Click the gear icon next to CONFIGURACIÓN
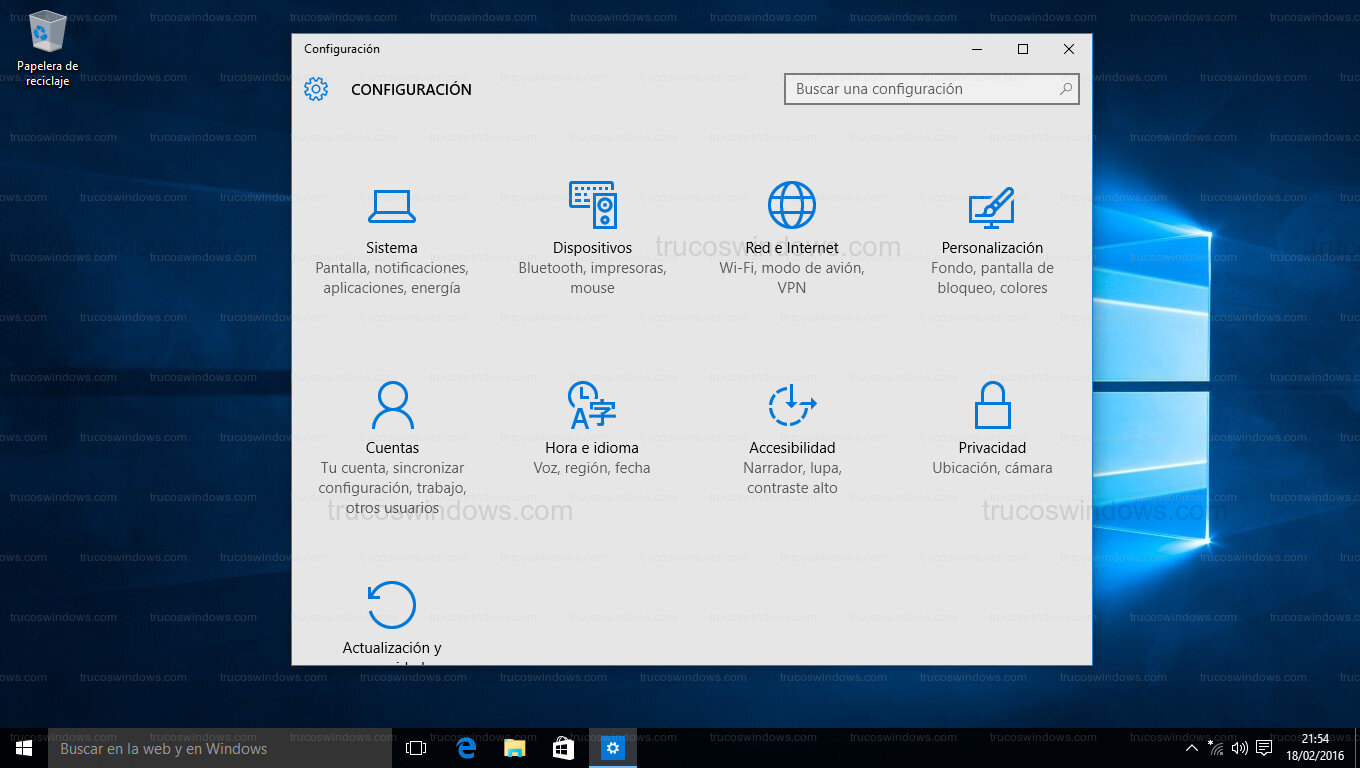Image resolution: width=1360 pixels, height=768 pixels. tap(316, 89)
